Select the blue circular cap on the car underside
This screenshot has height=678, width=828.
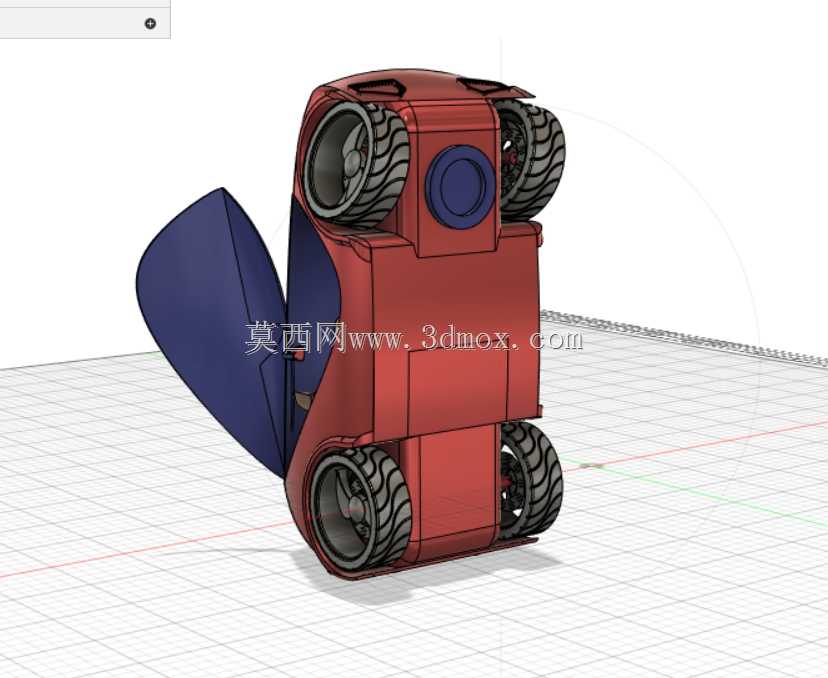pyautogui.click(x=460, y=187)
